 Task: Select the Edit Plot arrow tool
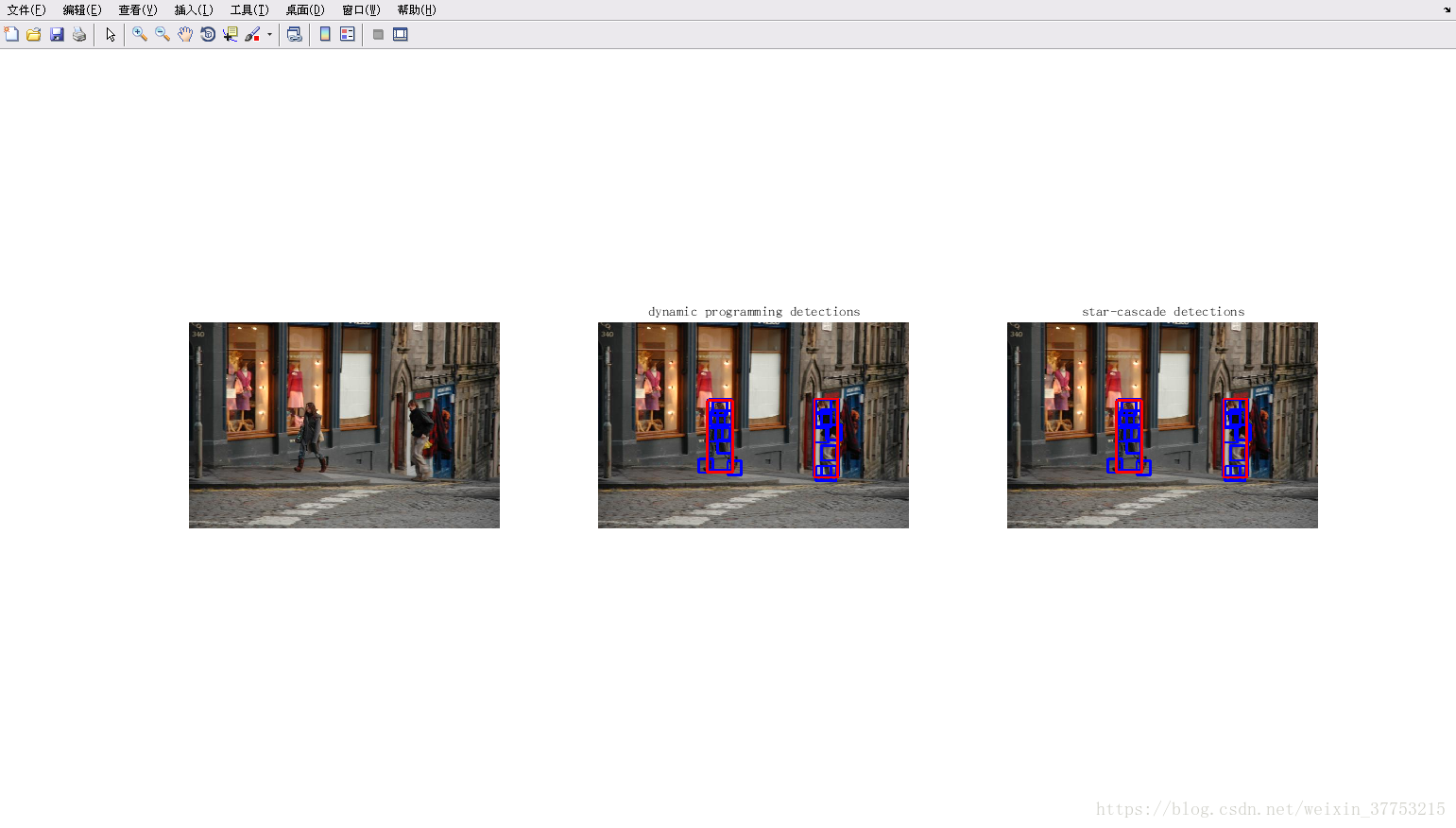[111, 34]
